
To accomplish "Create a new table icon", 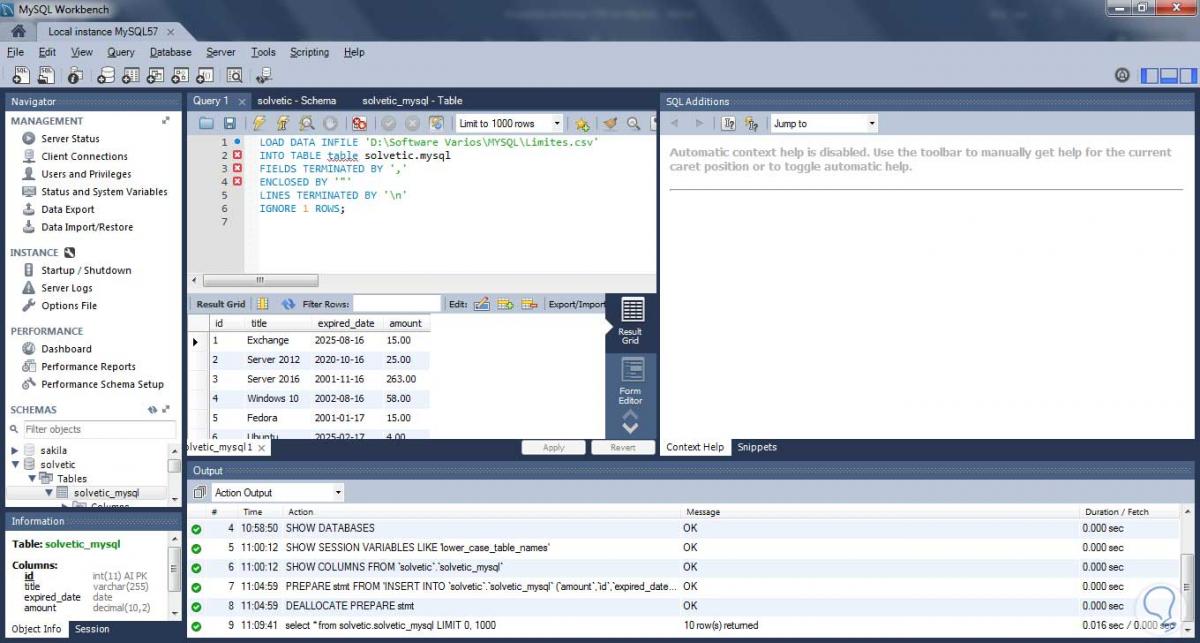I will (x=130, y=75).
